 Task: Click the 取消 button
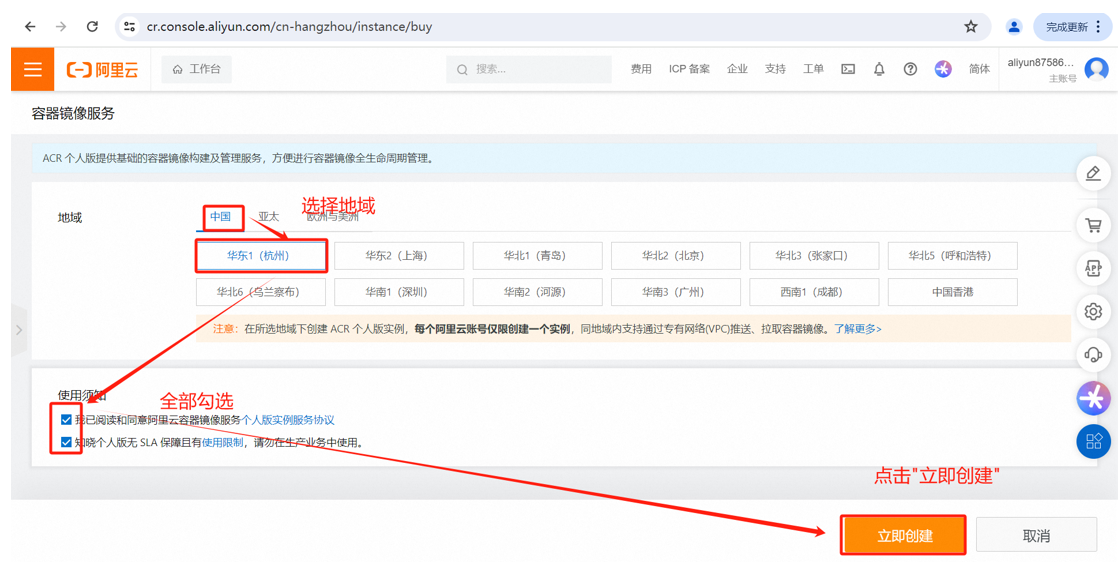(x=1036, y=536)
